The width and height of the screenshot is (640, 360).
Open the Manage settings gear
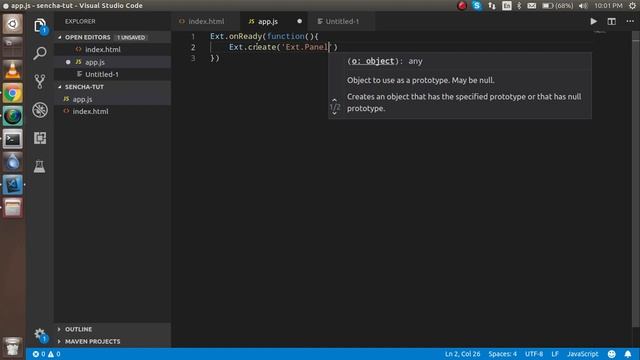40,335
